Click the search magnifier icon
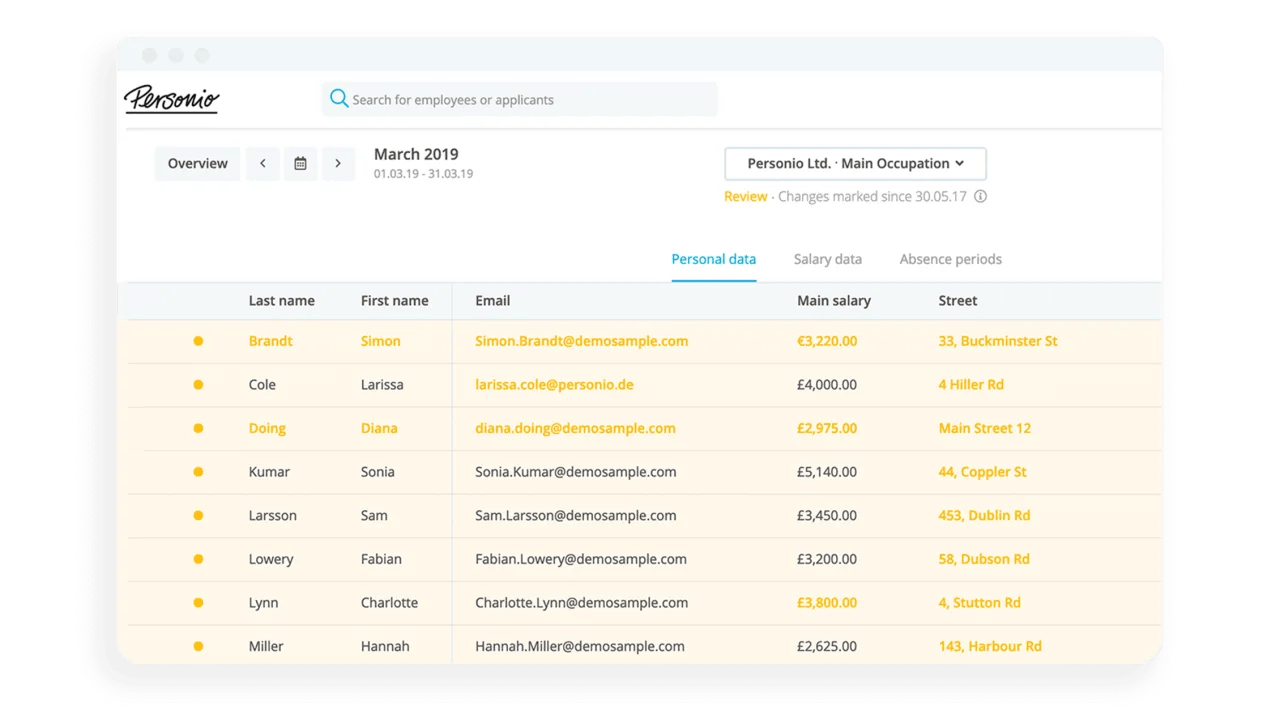 pyautogui.click(x=339, y=99)
